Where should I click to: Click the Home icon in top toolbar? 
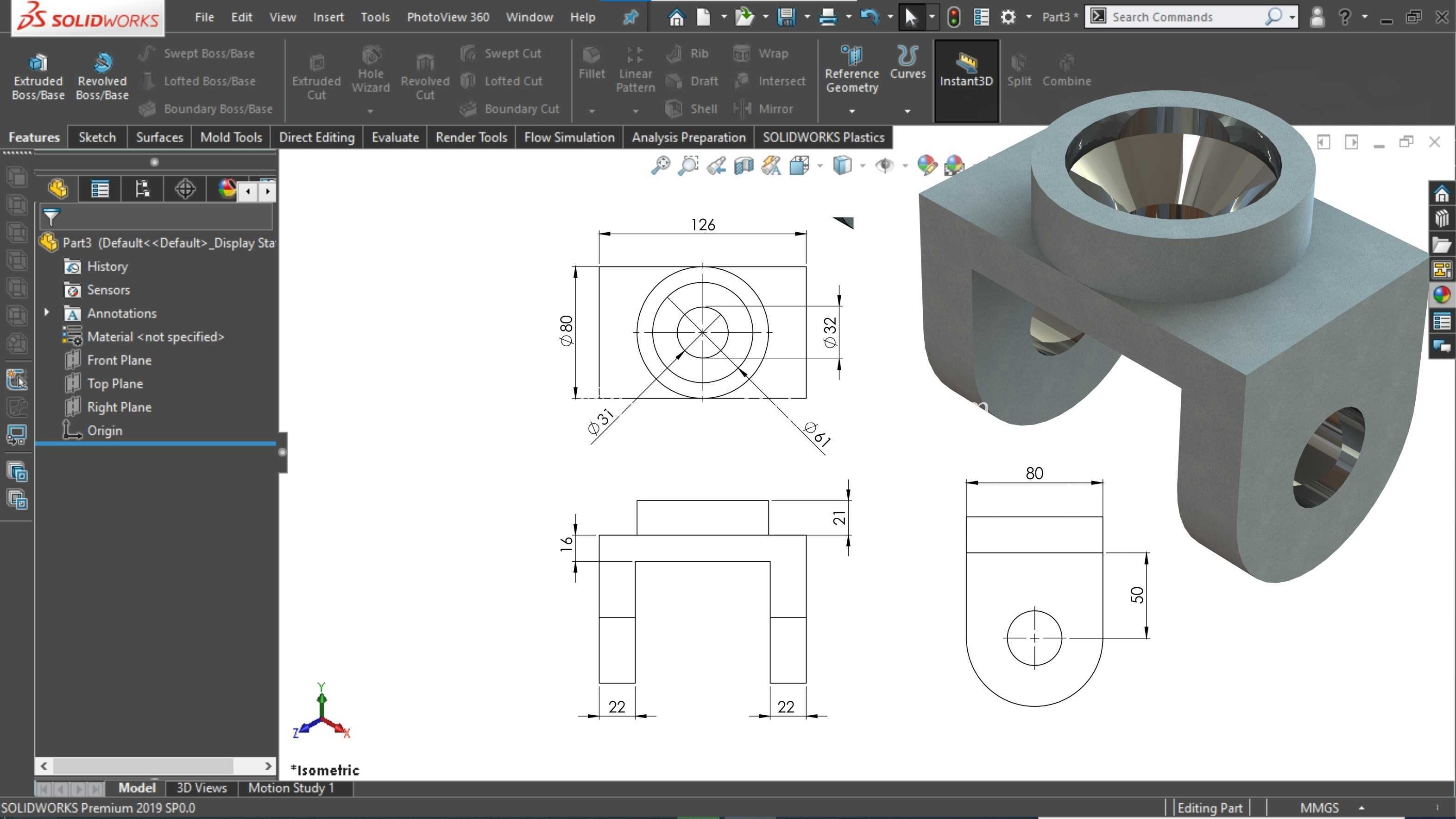pyautogui.click(x=676, y=17)
